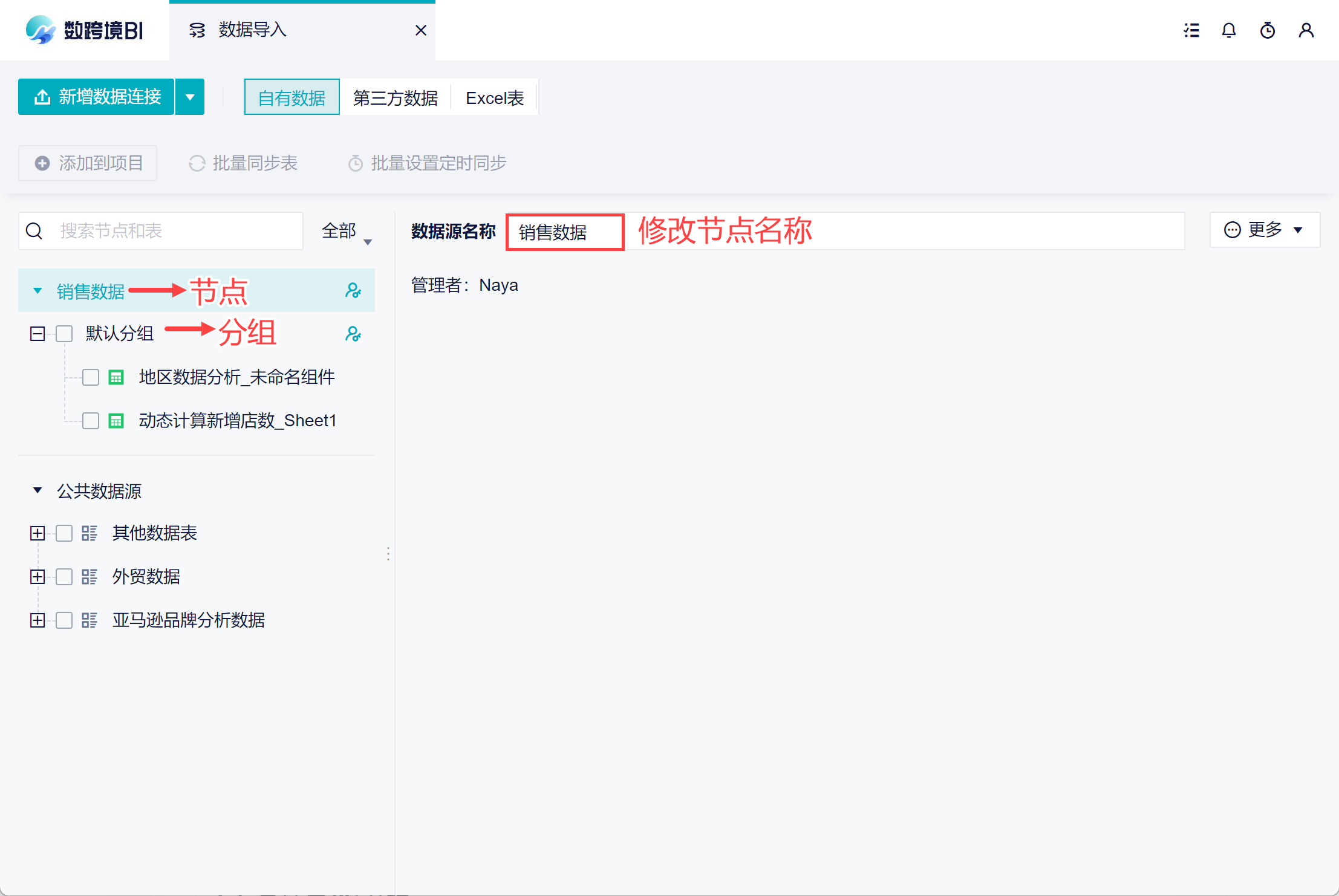
Task: Focus the 搜索节点和表 search field
Action: [x=161, y=231]
